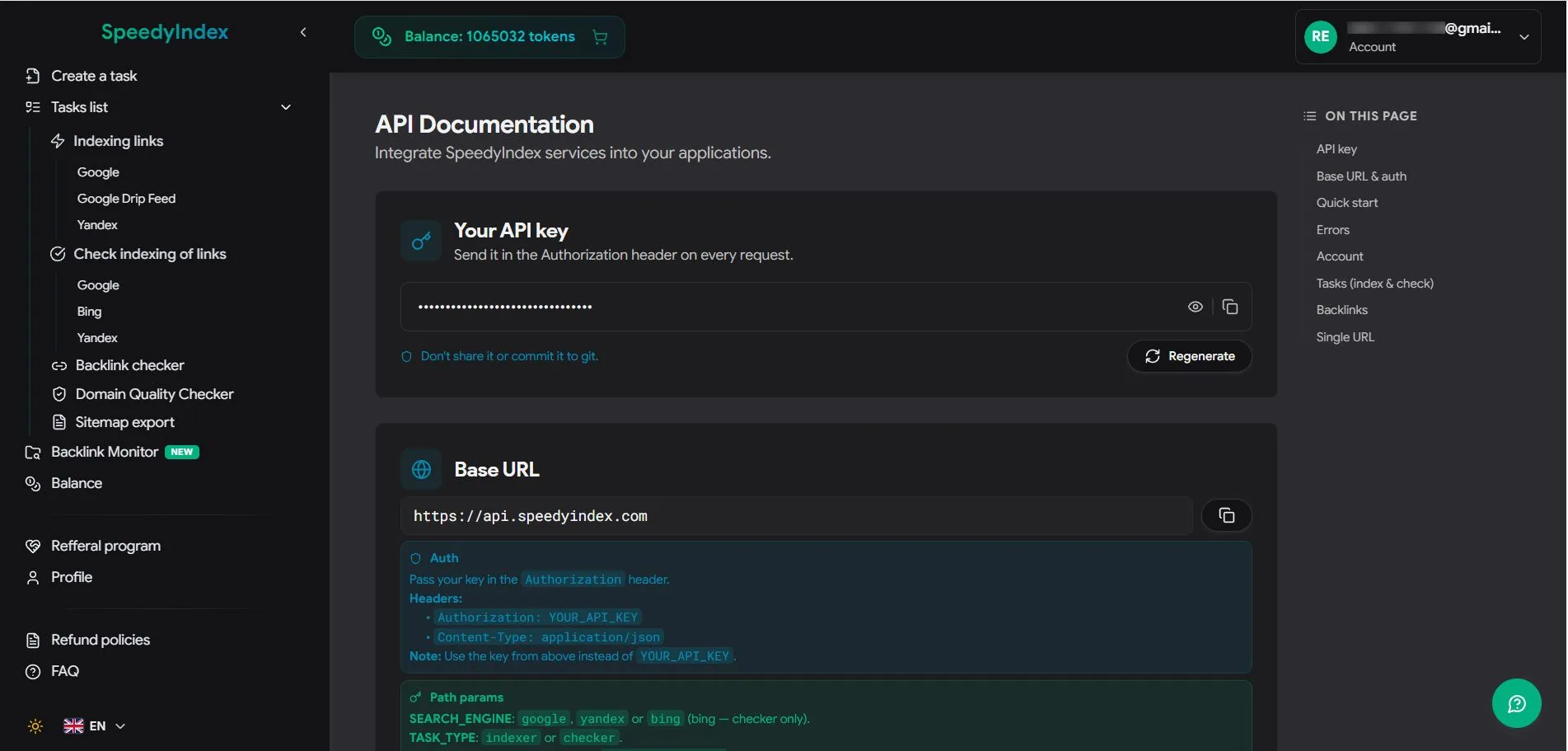Screen dimensions: 1568x751
Task: Copy the API key with the copy icon
Action: tap(1230, 307)
